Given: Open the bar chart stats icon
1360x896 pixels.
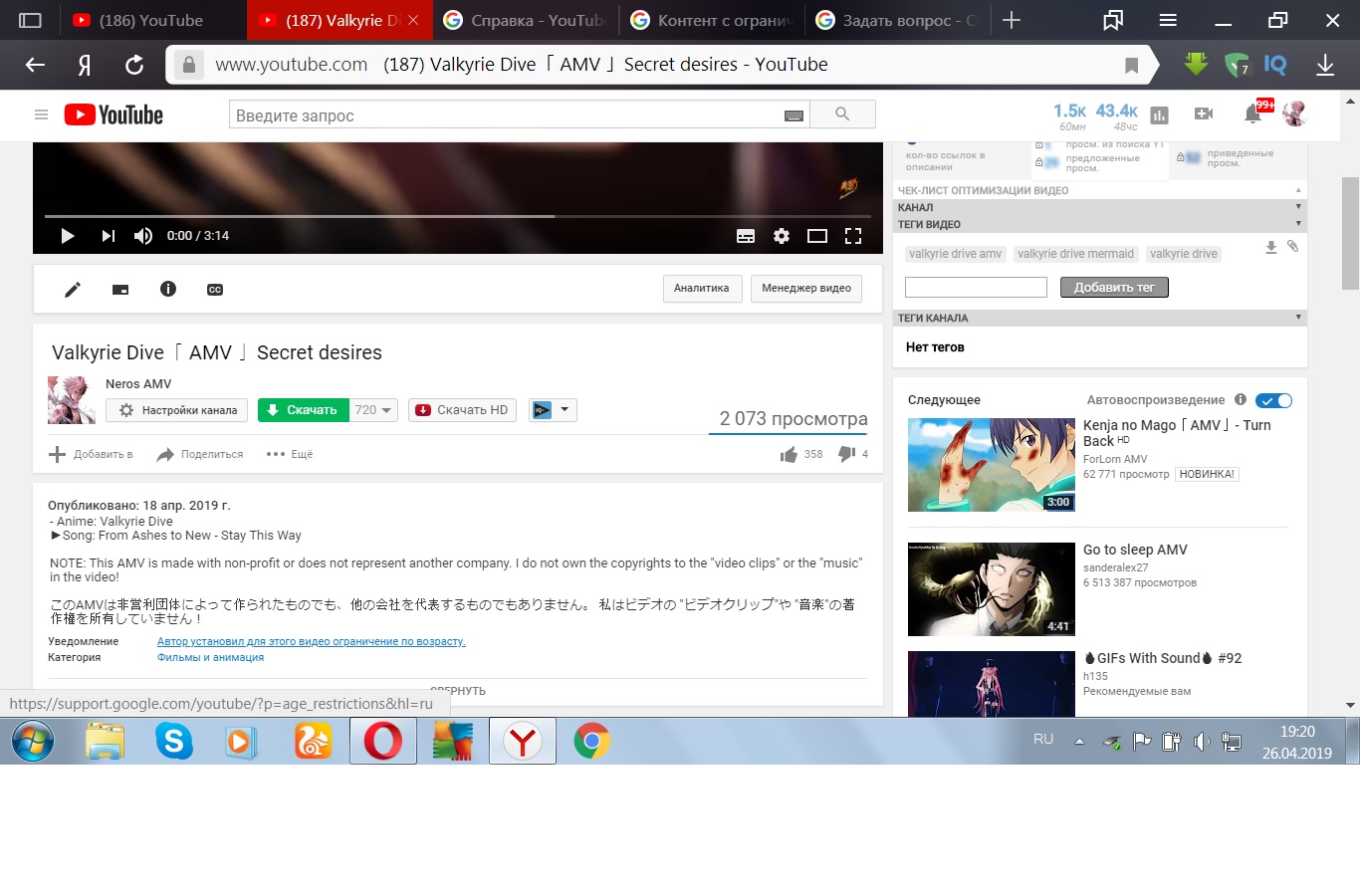Looking at the screenshot, I should (x=1159, y=115).
